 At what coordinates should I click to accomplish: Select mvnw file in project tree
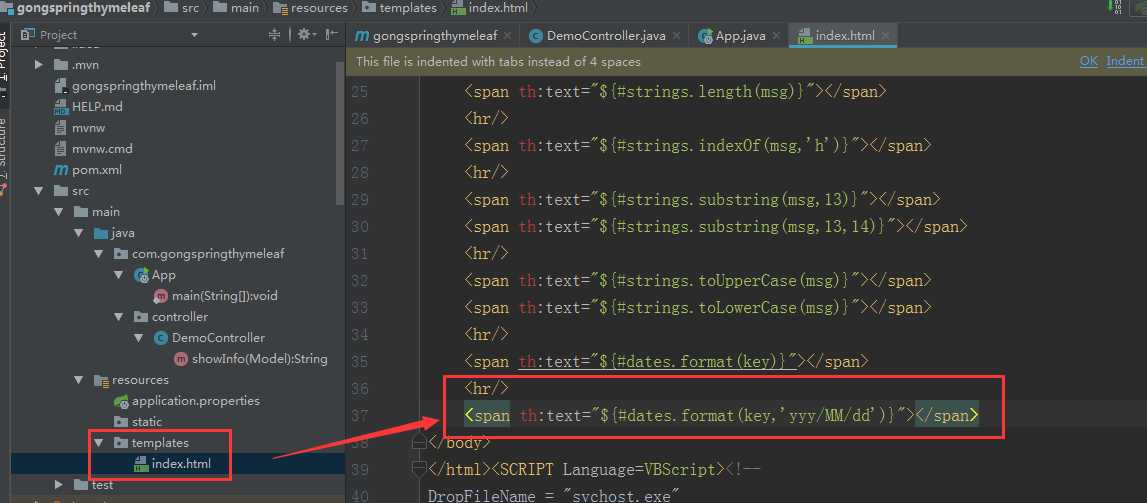[x=89, y=128]
